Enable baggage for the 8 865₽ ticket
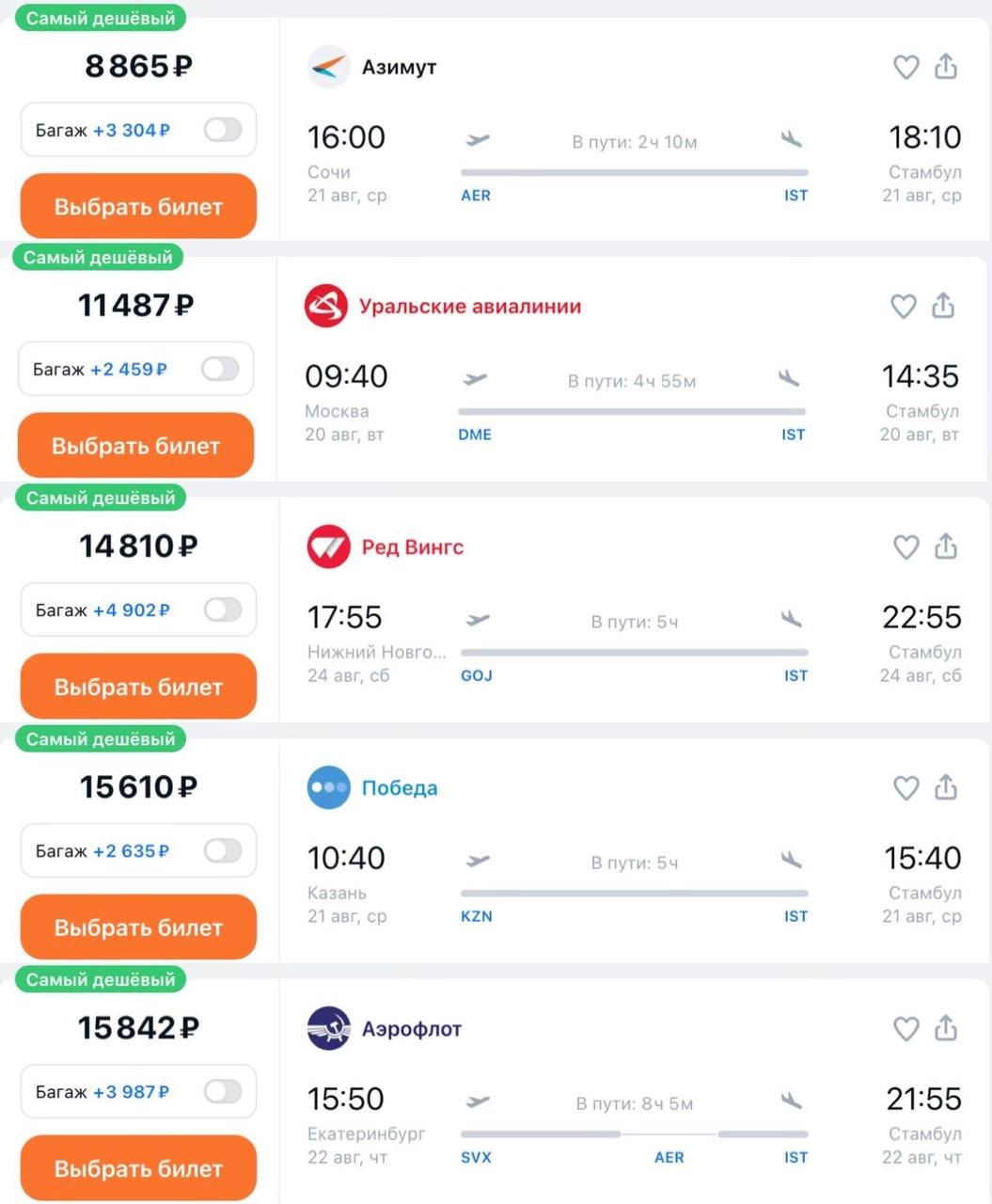This screenshot has width=992, height=1204. coord(223,130)
